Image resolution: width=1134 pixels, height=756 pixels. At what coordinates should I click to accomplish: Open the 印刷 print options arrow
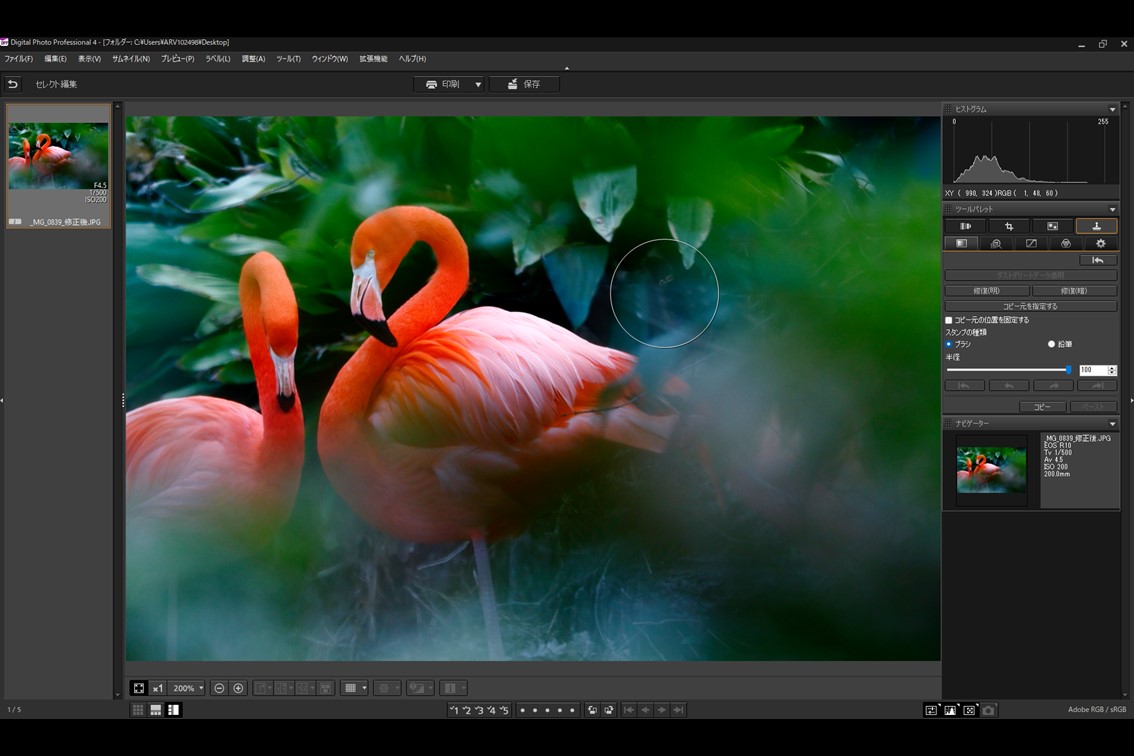coord(478,84)
